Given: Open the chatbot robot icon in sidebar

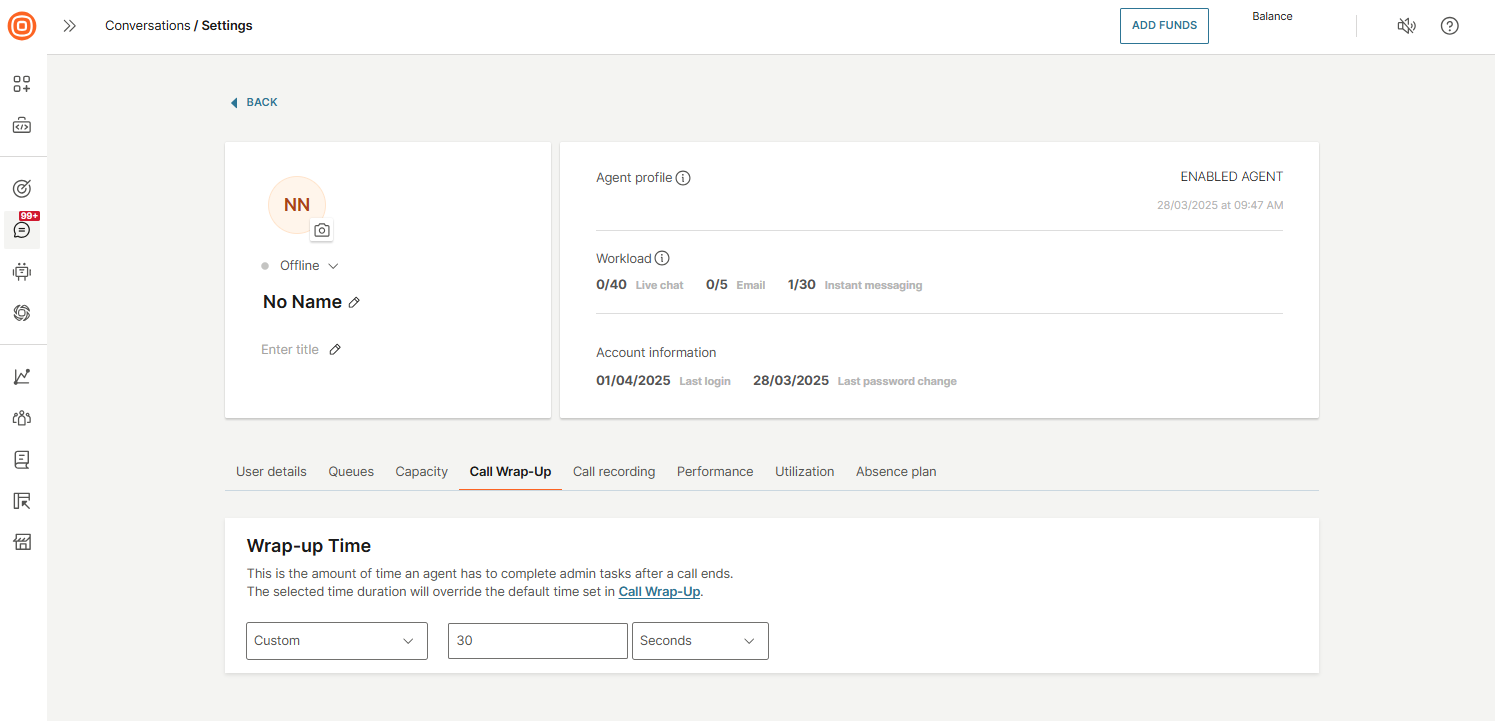Looking at the screenshot, I should click(x=22, y=271).
